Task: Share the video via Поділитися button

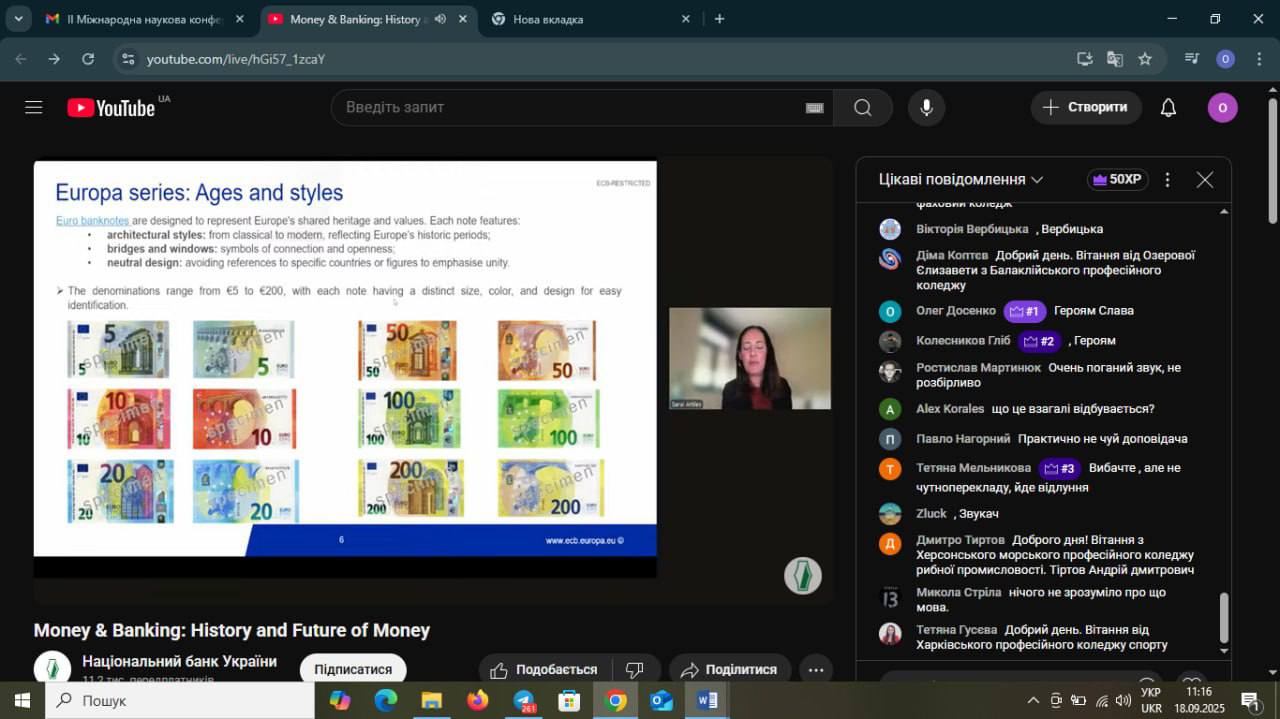Action: click(730, 669)
